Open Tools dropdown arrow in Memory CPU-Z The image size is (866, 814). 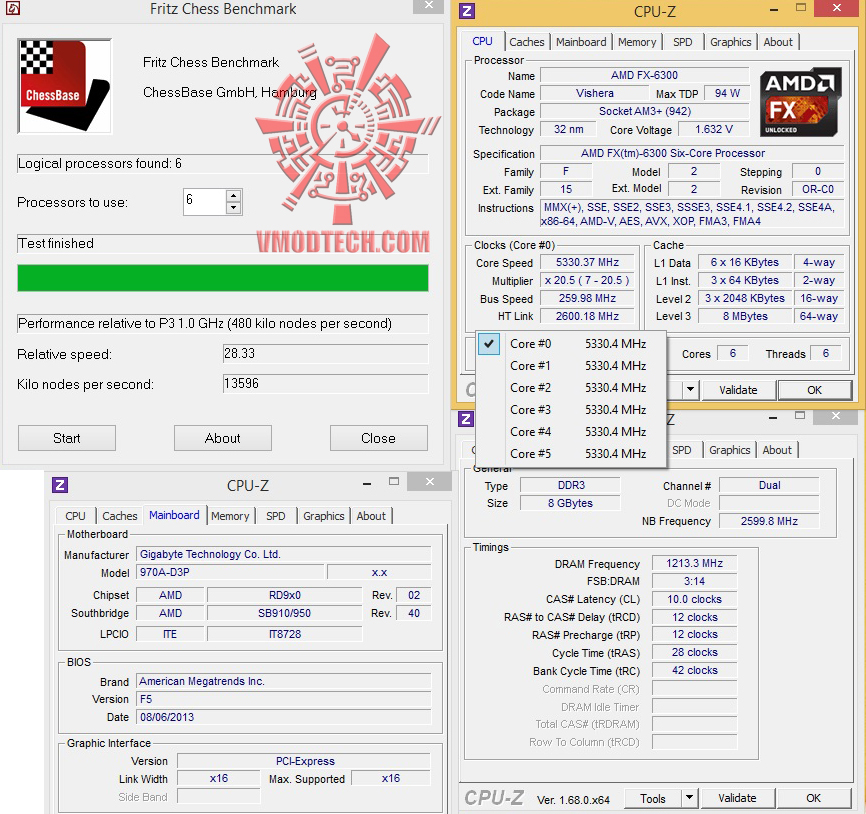689,798
